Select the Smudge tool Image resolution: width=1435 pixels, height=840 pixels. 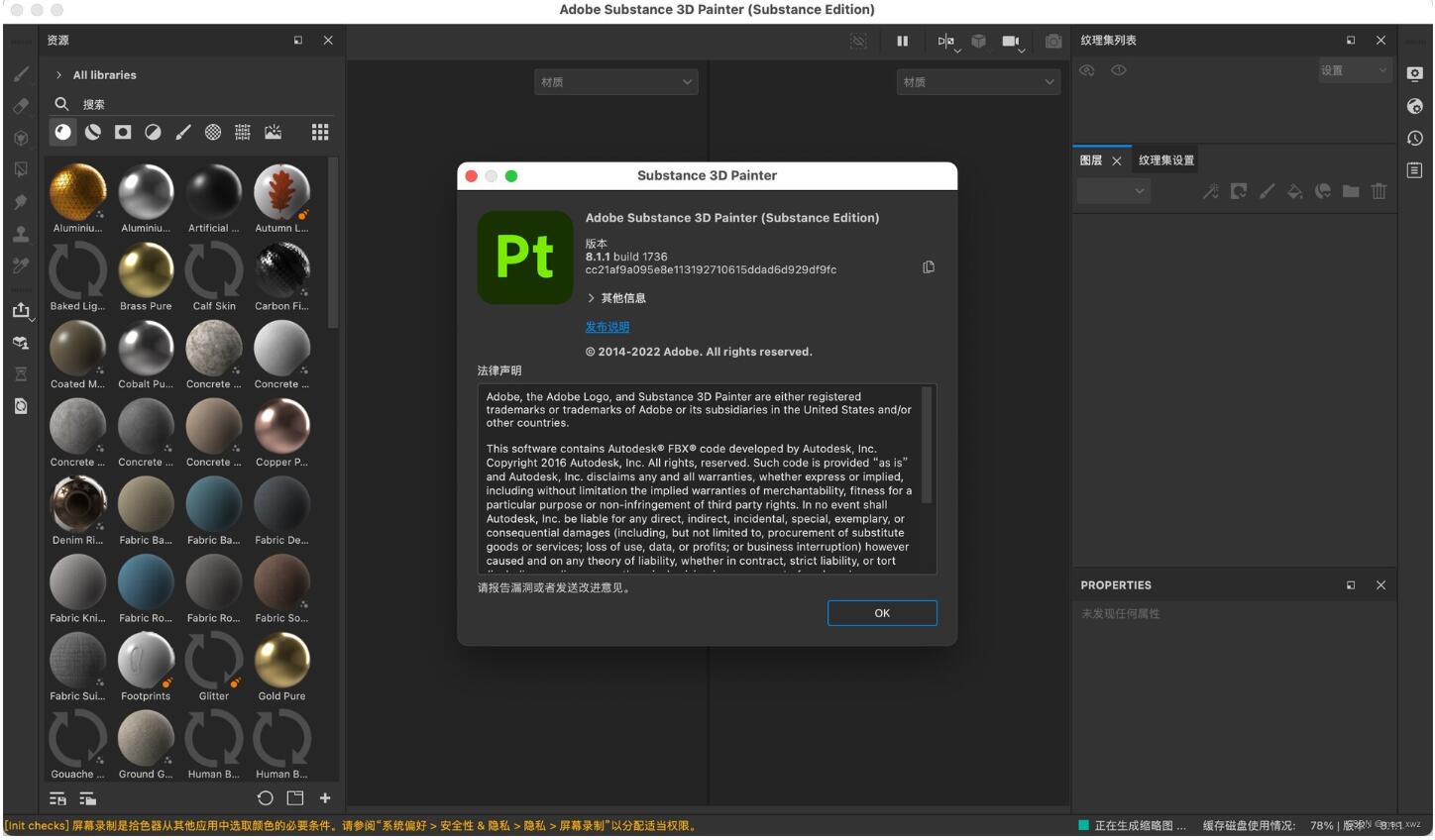(21, 202)
